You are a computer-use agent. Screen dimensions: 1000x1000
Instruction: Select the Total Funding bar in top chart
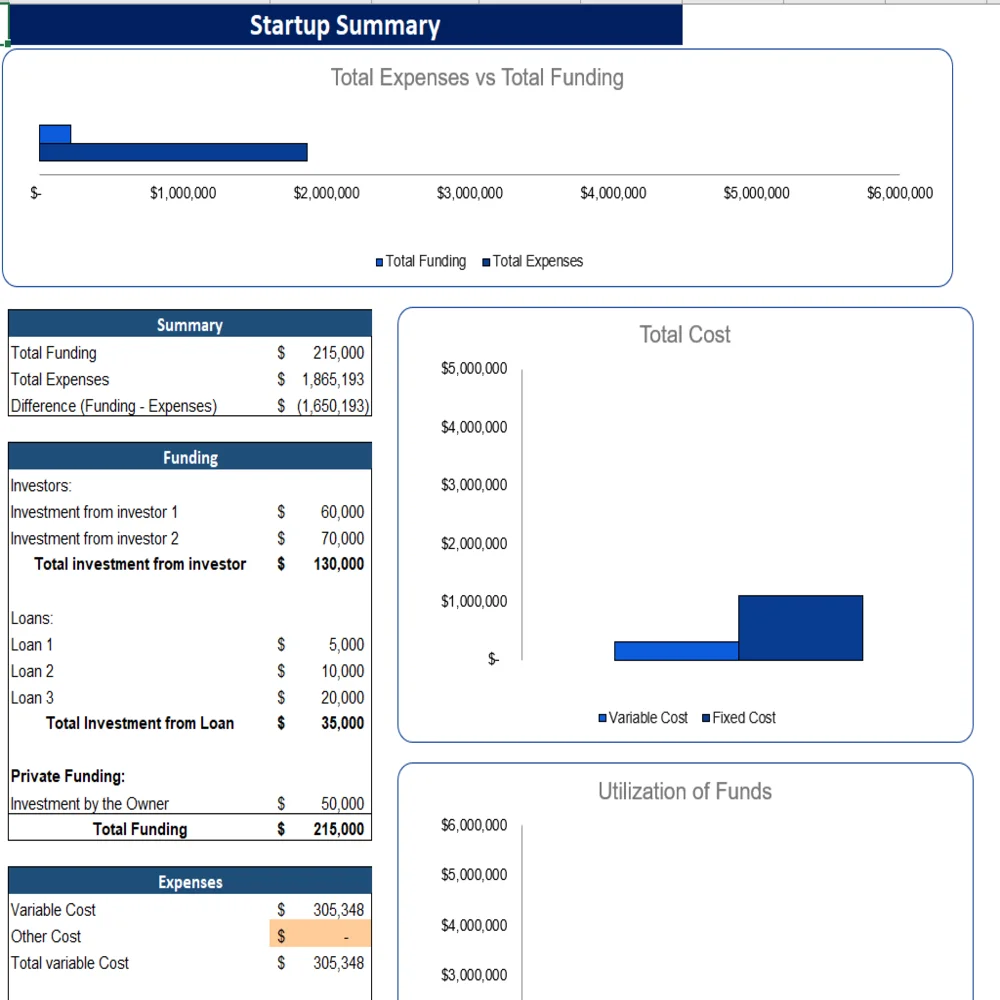tap(55, 131)
